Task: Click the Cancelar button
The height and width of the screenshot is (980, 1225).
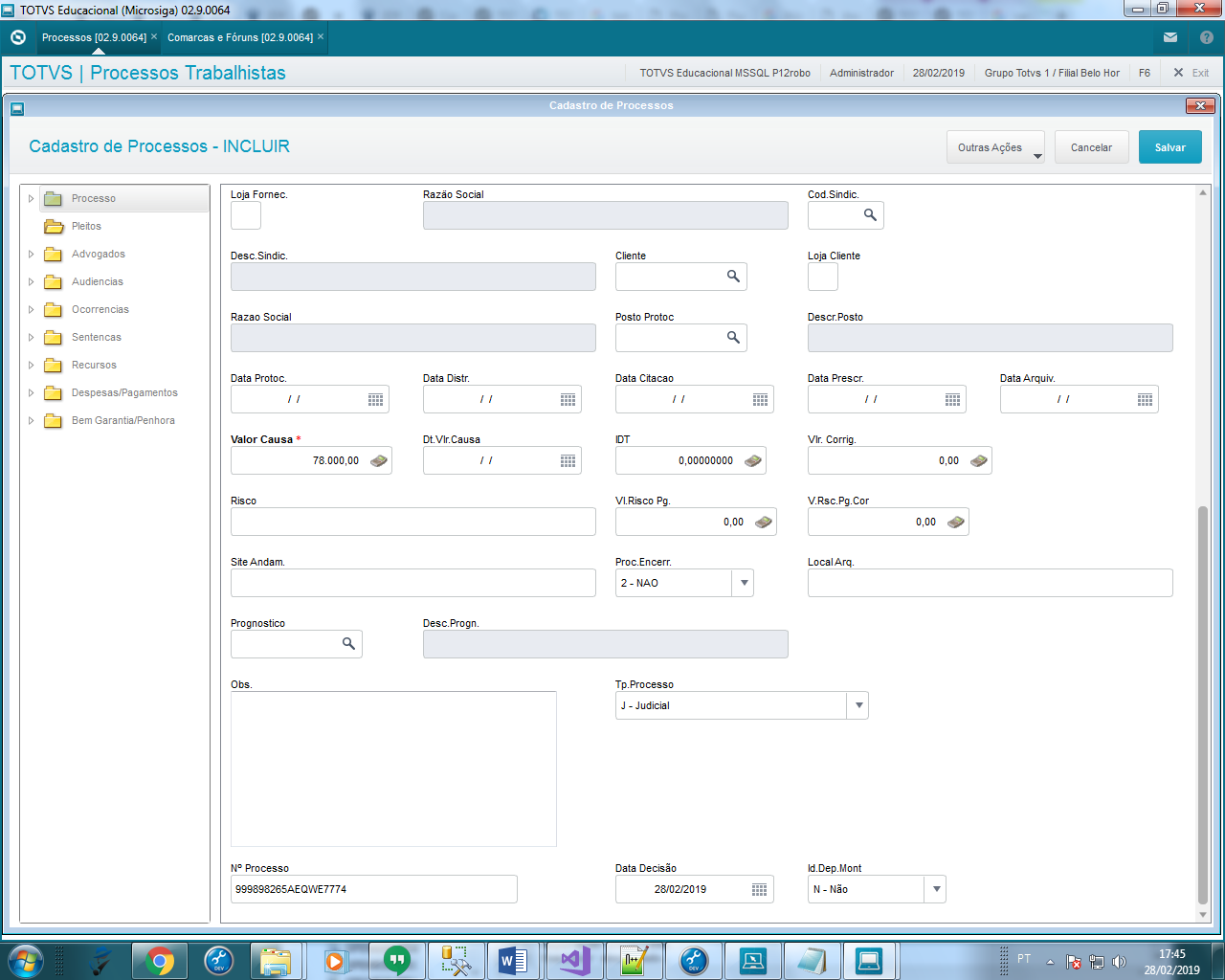Action: click(x=1091, y=147)
